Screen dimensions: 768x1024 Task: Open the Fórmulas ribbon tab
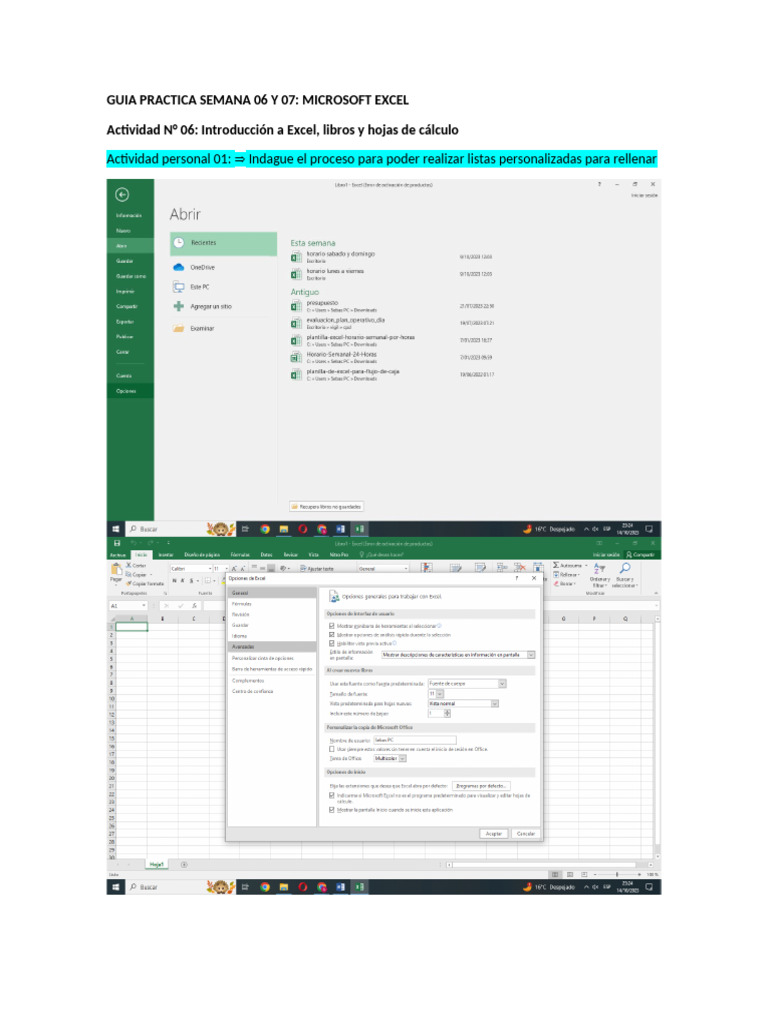(x=240, y=554)
